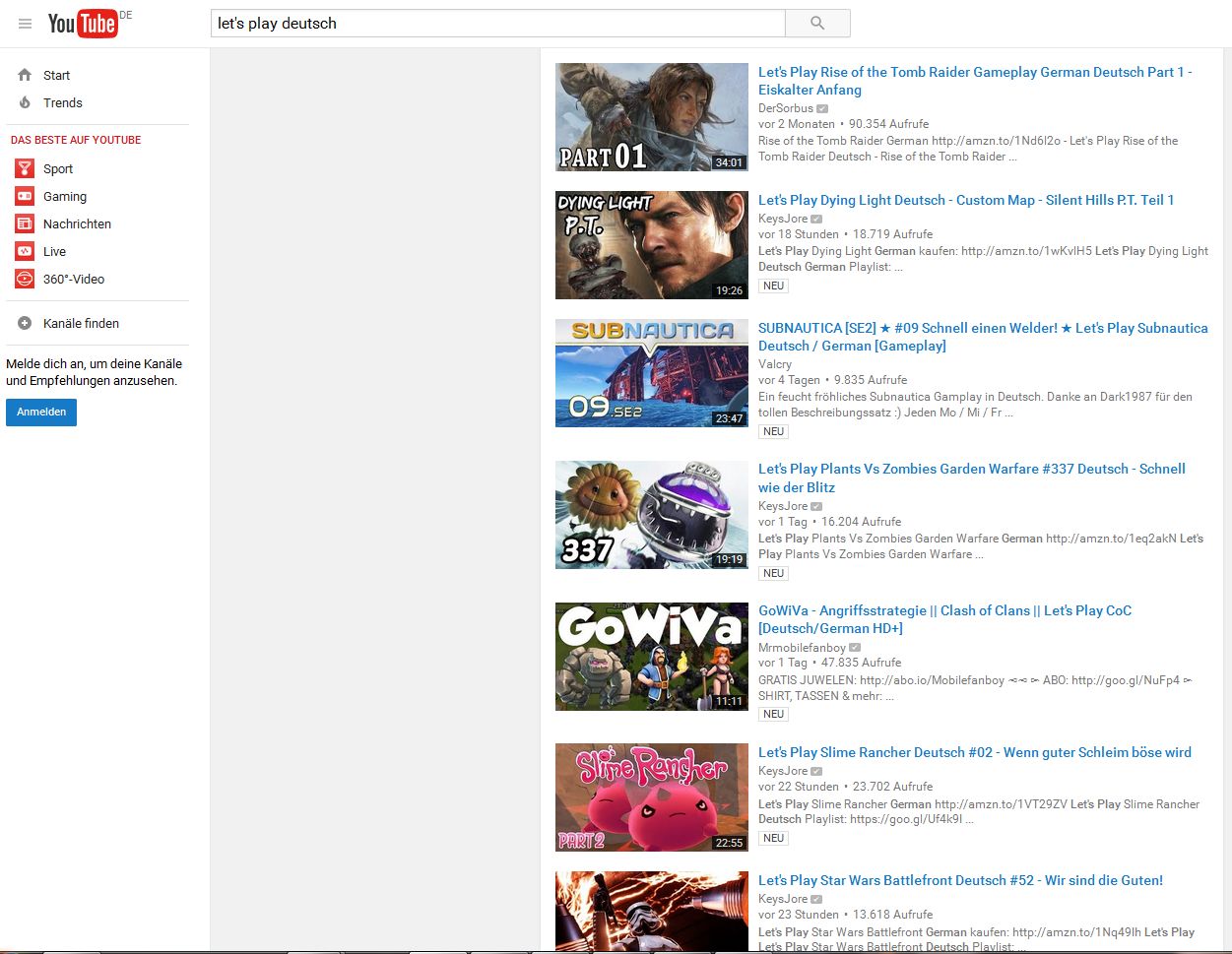Viewport: 1232px width, 954px height.
Task: Open the Kanäle finden link
Action: pos(81,323)
